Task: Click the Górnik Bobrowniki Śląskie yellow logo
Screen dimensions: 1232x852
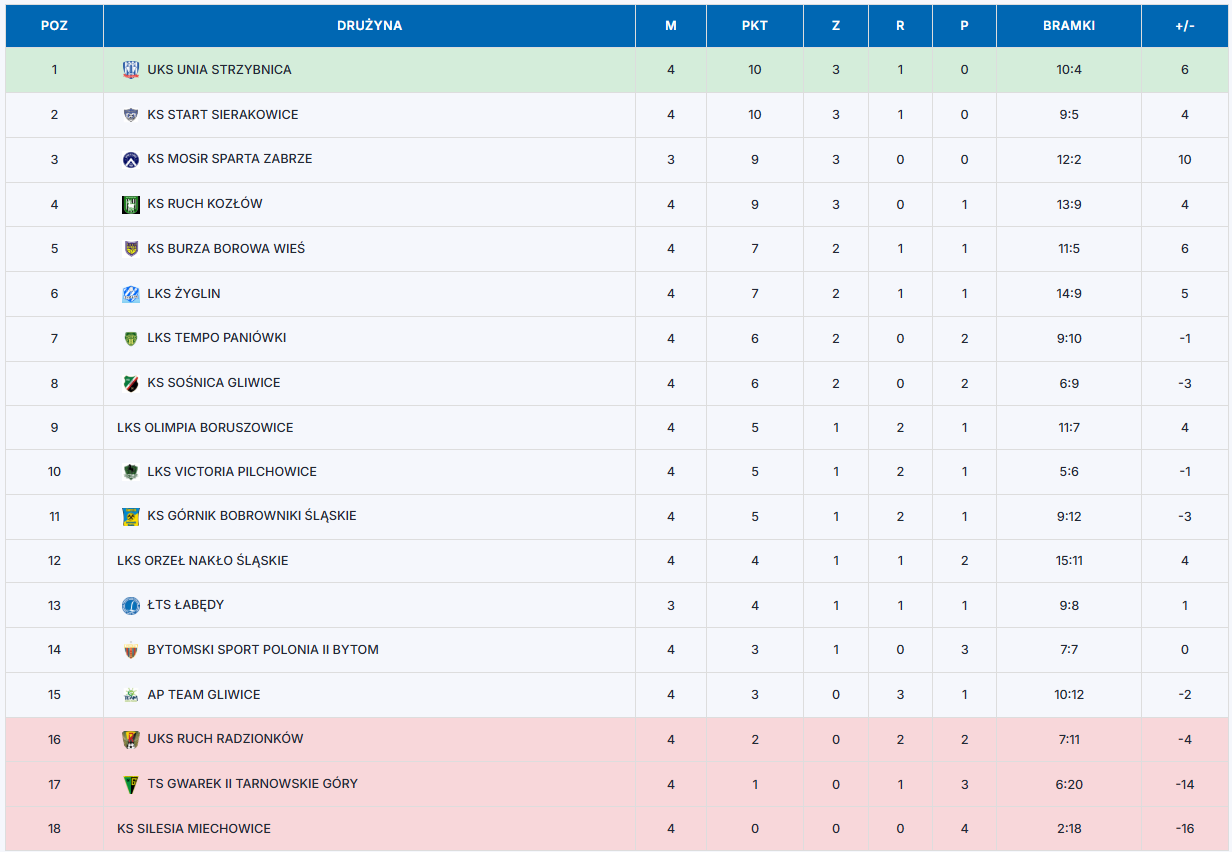Action: [x=131, y=516]
